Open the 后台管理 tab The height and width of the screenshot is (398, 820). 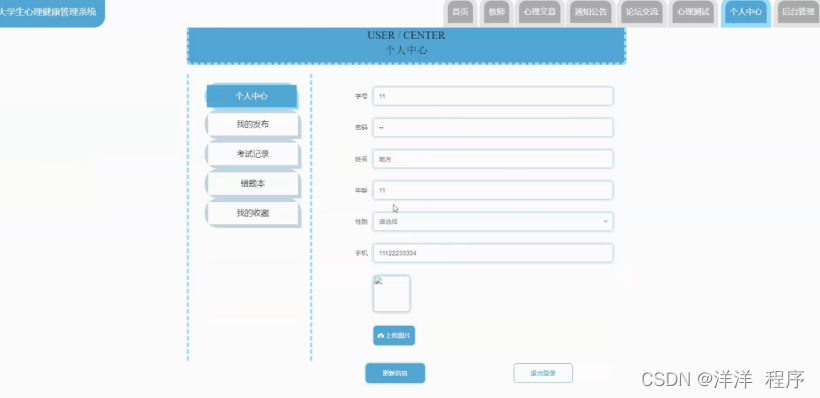pos(798,13)
